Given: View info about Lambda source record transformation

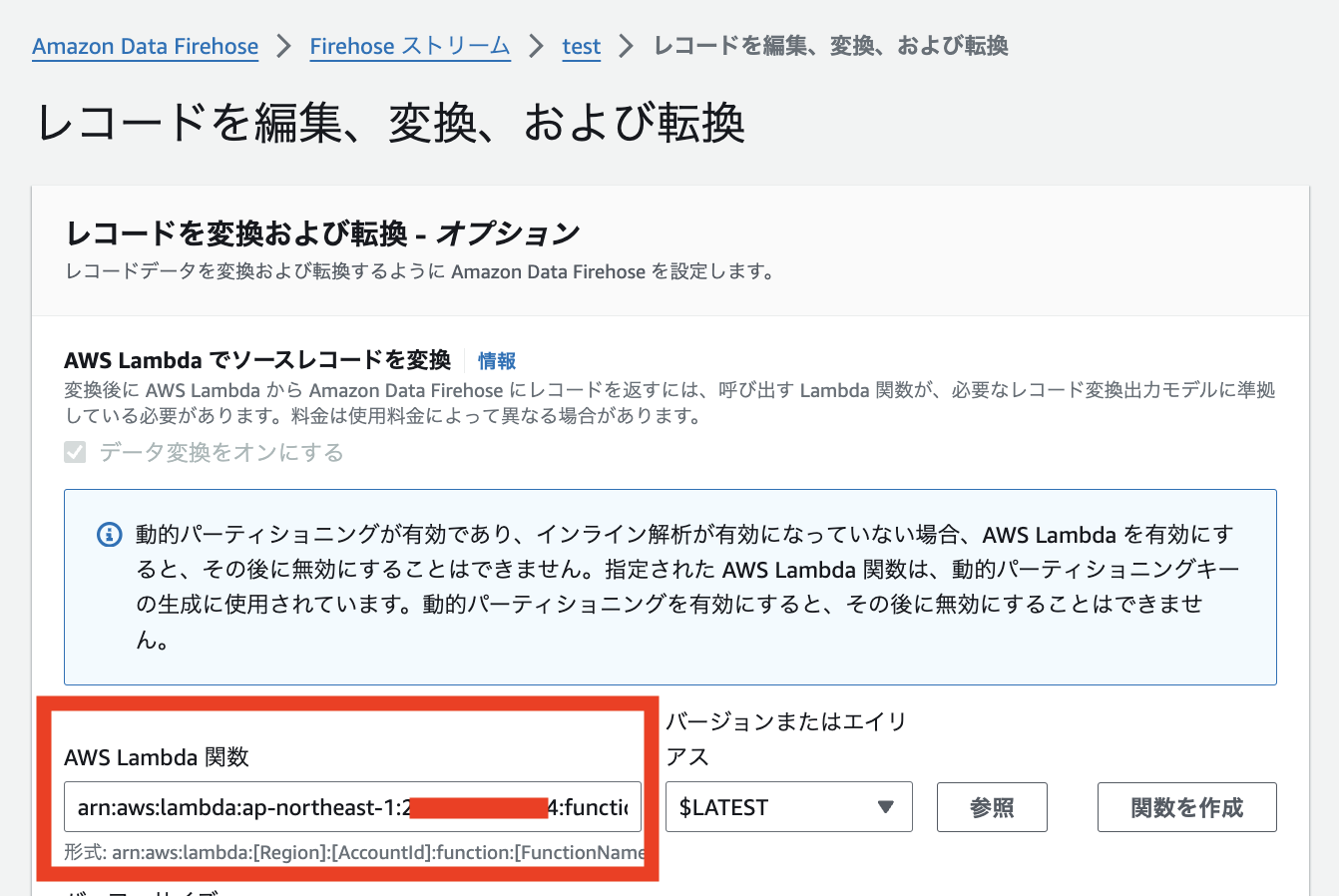Looking at the screenshot, I should pos(496,361).
